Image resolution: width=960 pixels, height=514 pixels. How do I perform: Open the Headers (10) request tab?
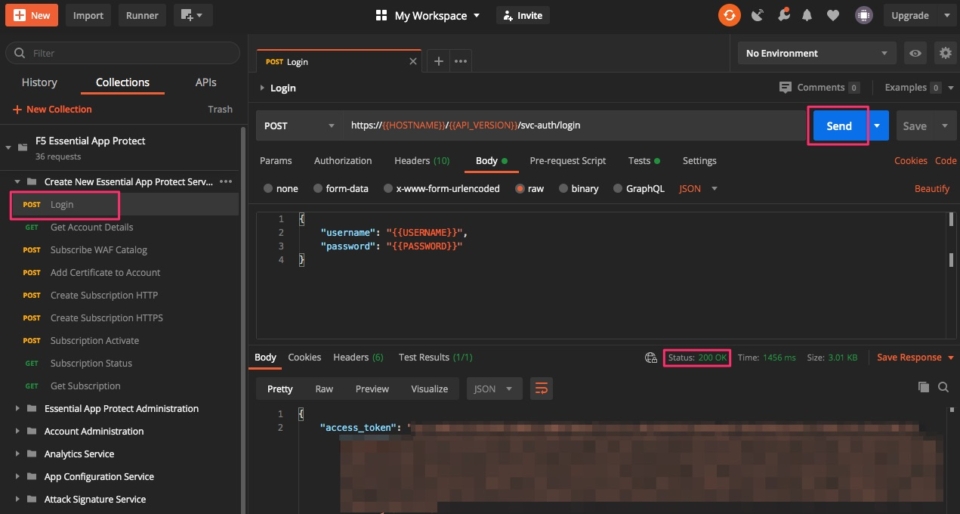422,161
